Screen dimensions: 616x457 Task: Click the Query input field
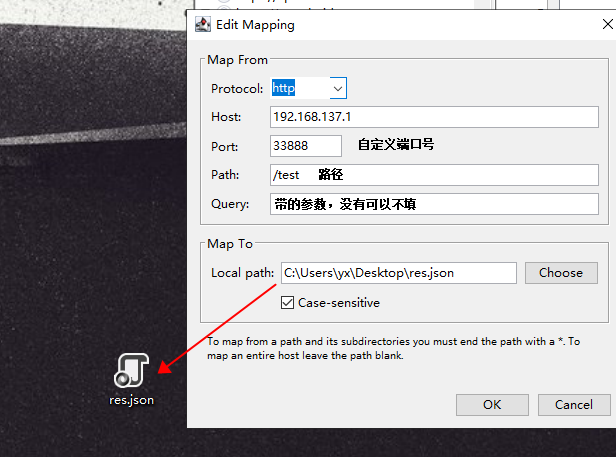click(434, 204)
